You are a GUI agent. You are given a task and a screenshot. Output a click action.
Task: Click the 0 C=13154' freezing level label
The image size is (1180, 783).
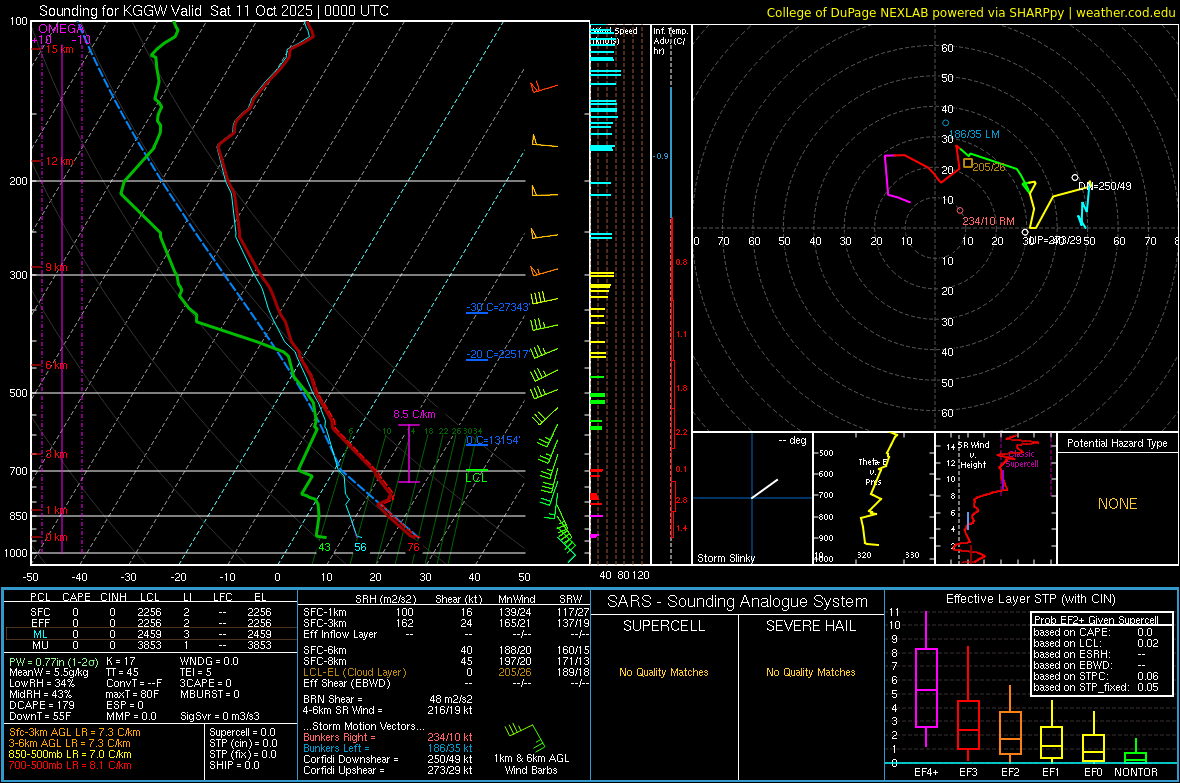pyautogui.click(x=493, y=440)
